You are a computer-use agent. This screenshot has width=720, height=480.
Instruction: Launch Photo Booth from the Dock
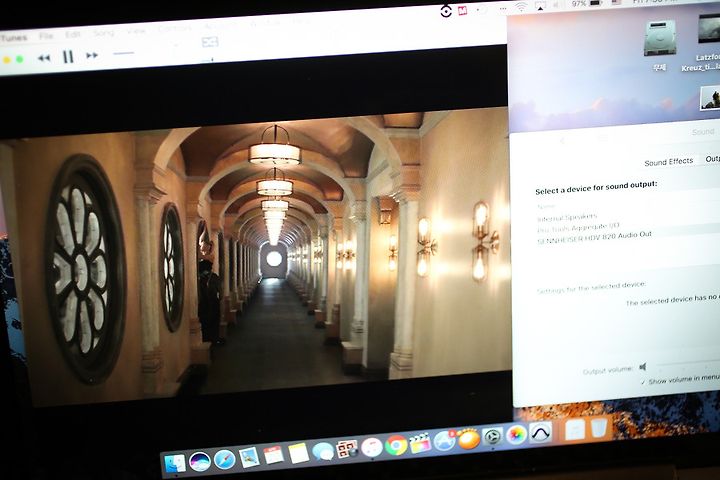(347, 449)
